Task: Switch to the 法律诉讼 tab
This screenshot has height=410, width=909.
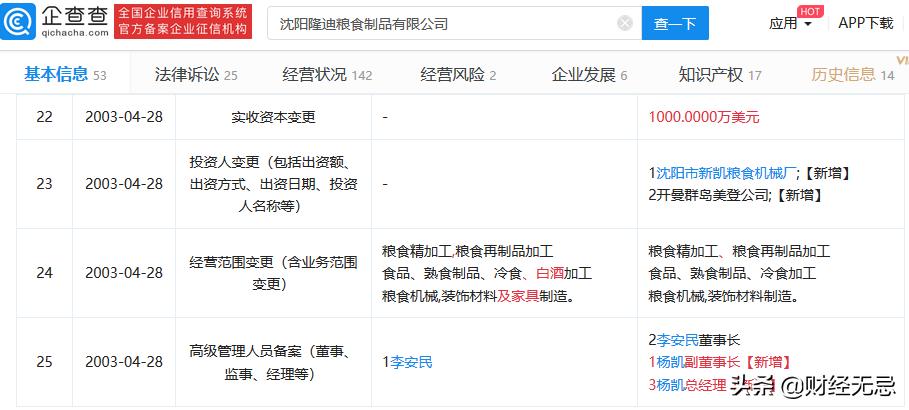Action: coord(196,75)
